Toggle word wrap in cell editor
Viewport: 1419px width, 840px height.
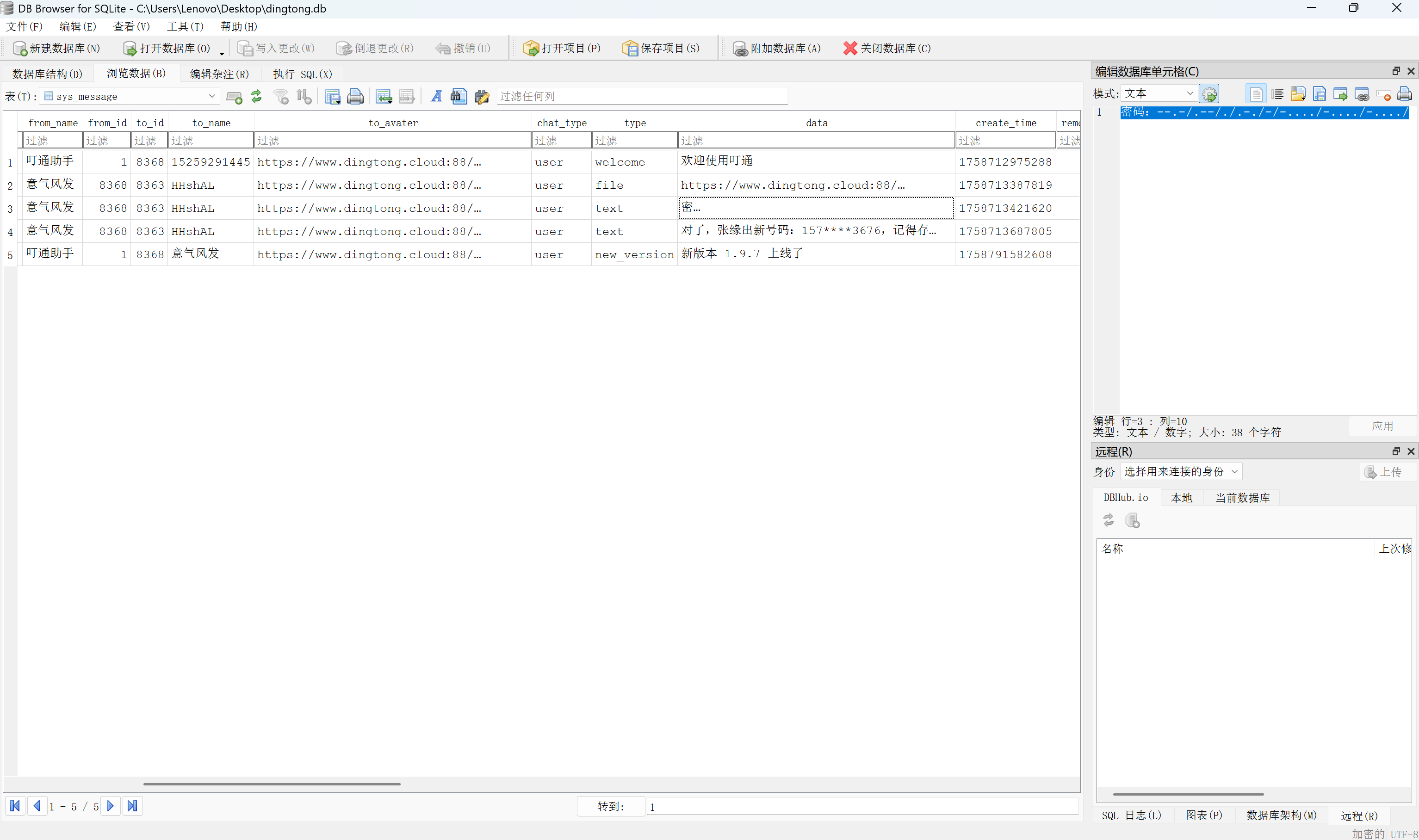click(x=1277, y=94)
